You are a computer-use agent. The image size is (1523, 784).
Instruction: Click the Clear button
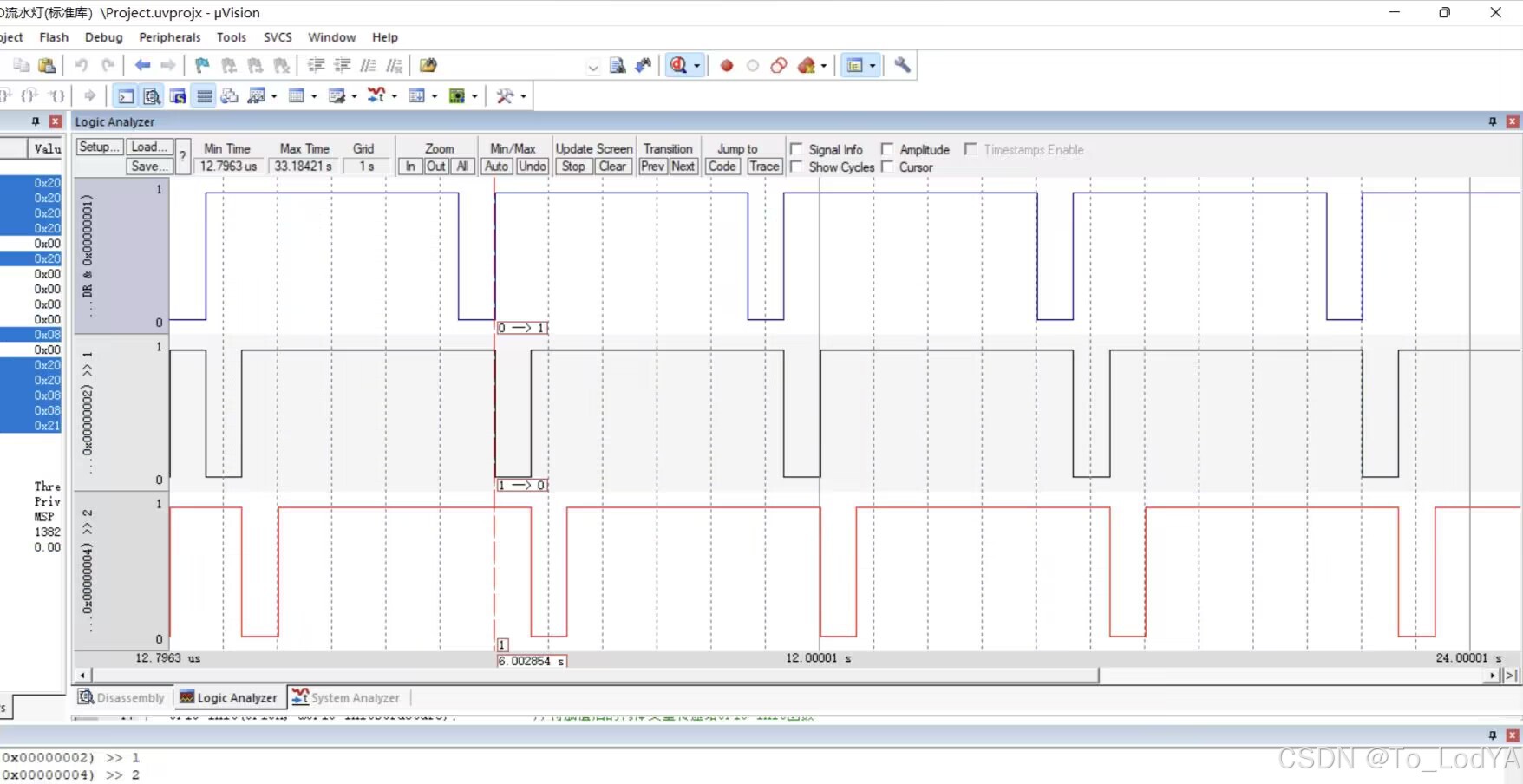[612, 167]
